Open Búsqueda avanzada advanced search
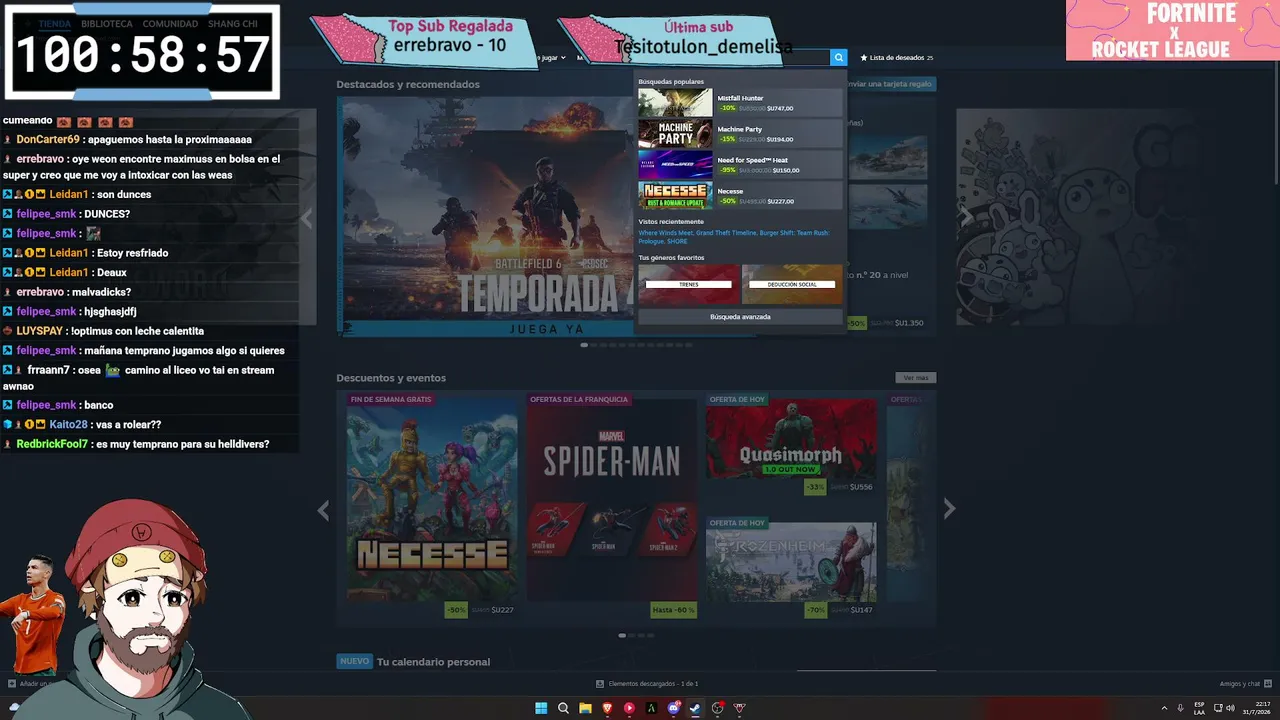This screenshot has height=720, width=1280. pyautogui.click(x=740, y=317)
